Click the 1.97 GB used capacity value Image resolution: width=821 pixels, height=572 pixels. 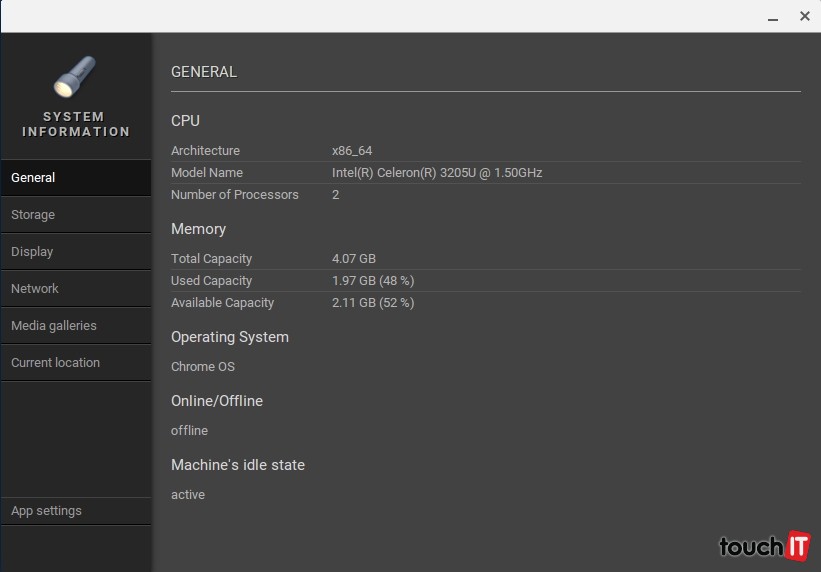pos(372,281)
